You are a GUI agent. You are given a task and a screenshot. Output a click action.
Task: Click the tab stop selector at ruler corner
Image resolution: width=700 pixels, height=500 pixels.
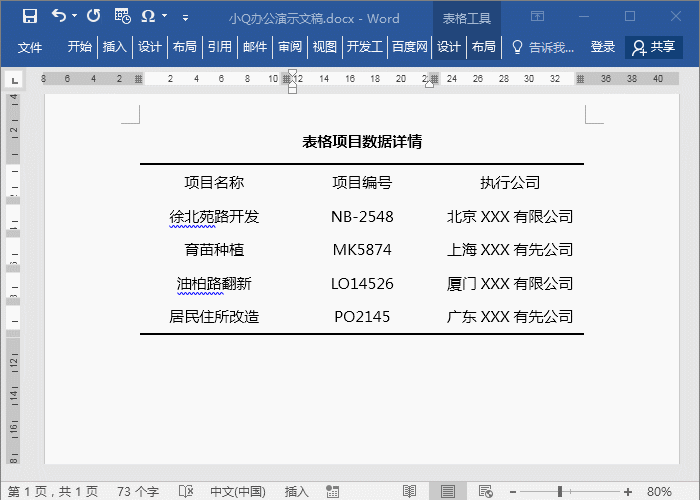click(14, 80)
